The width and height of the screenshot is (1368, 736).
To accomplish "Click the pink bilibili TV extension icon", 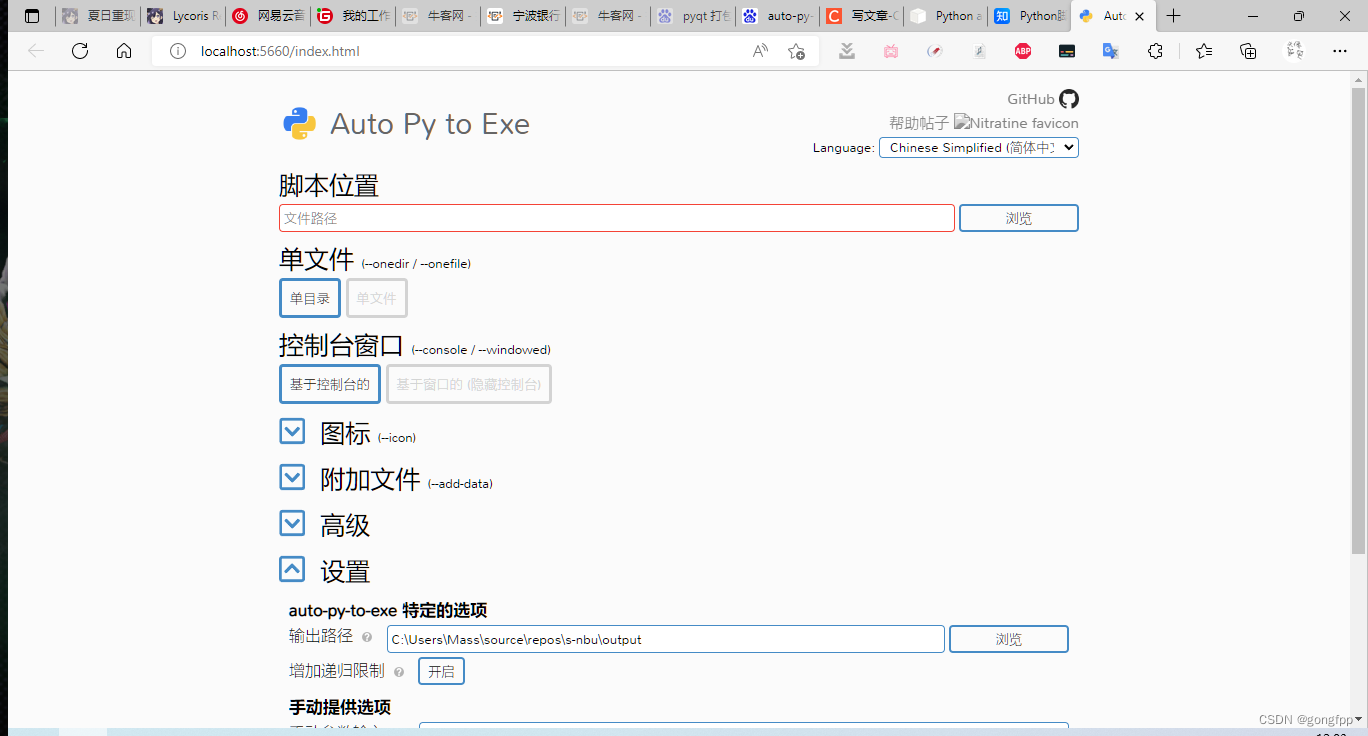I will 891,51.
